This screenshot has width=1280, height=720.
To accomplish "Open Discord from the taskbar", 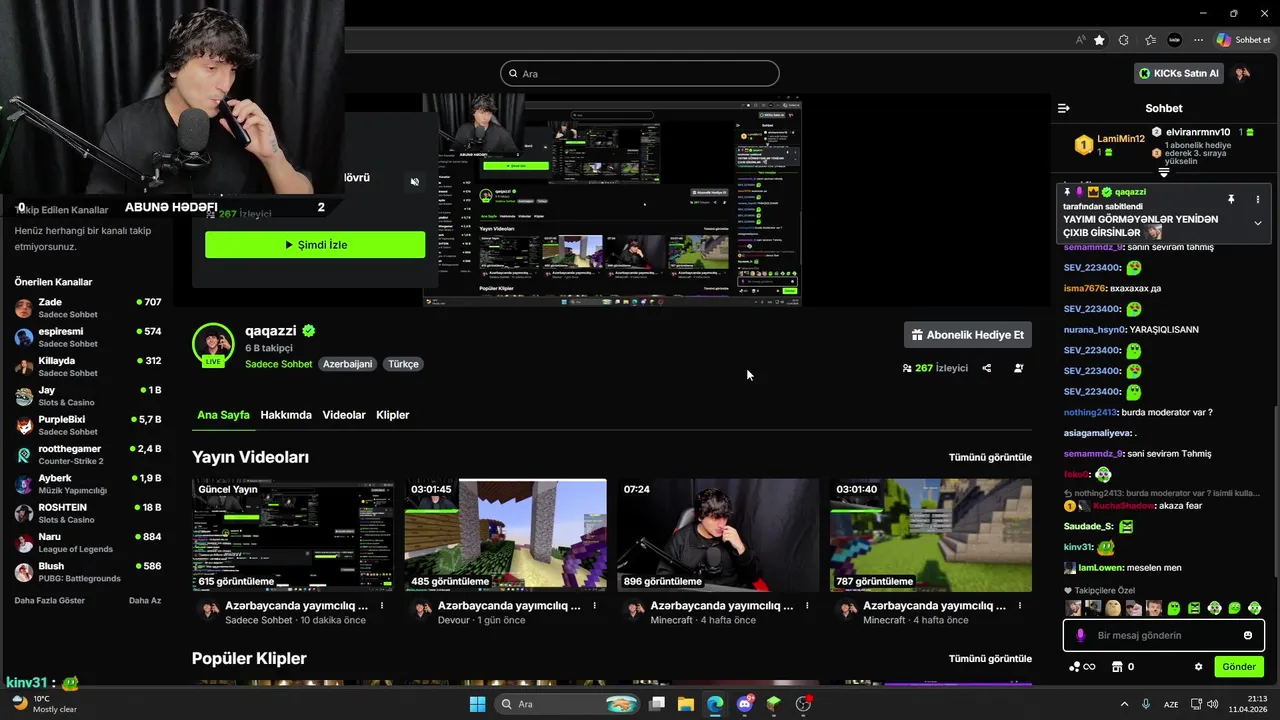I will coord(745,704).
